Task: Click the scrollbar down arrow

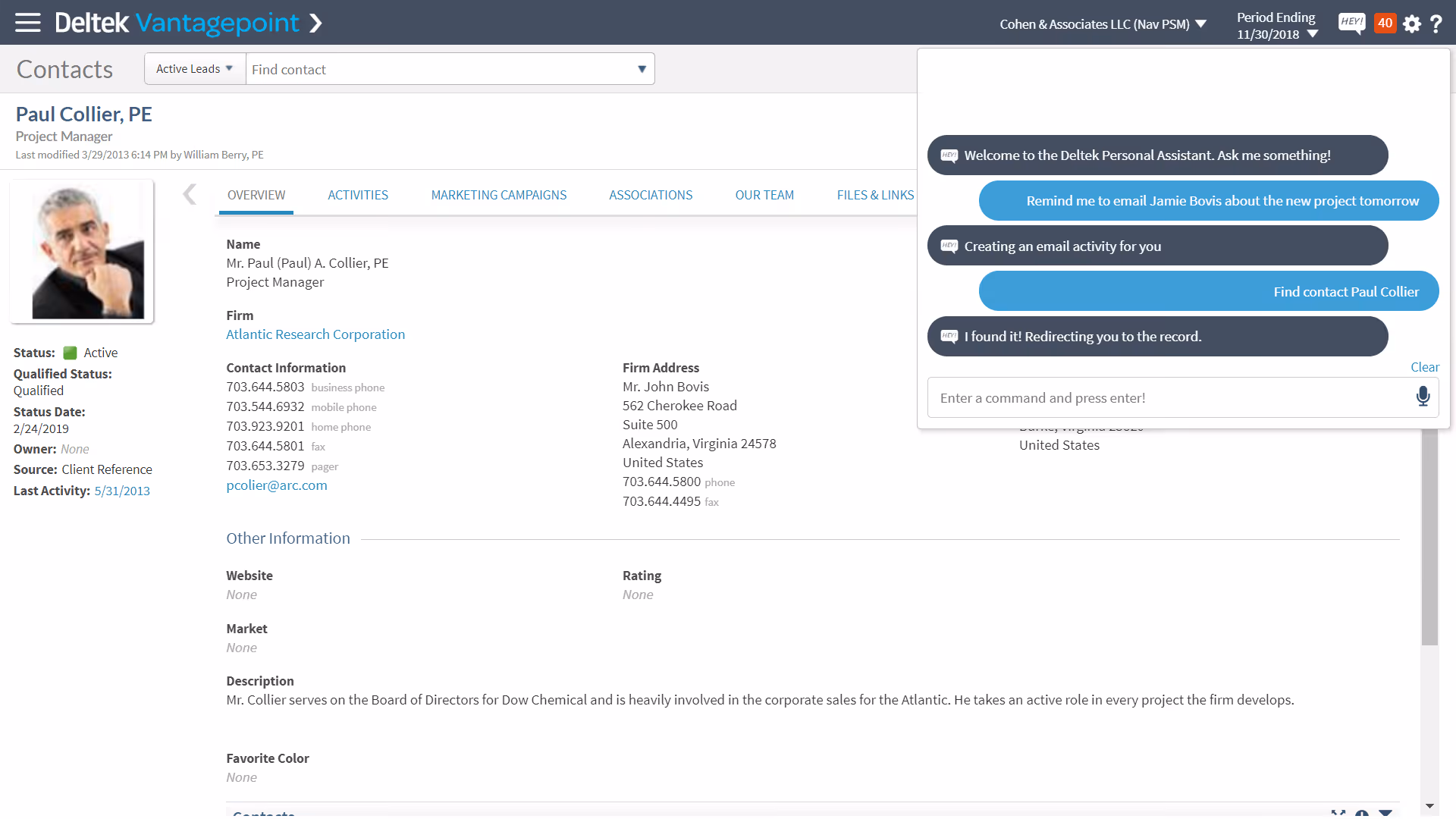Action: click(x=1429, y=806)
